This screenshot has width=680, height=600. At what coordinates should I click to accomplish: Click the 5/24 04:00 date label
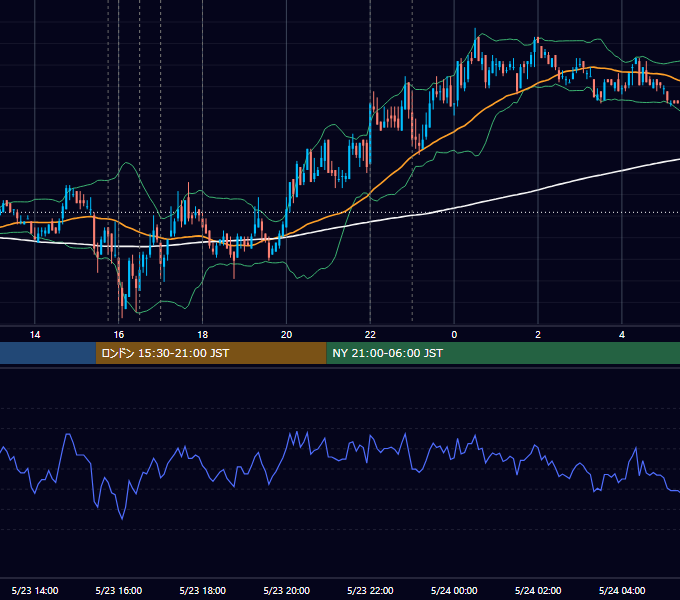(622, 590)
